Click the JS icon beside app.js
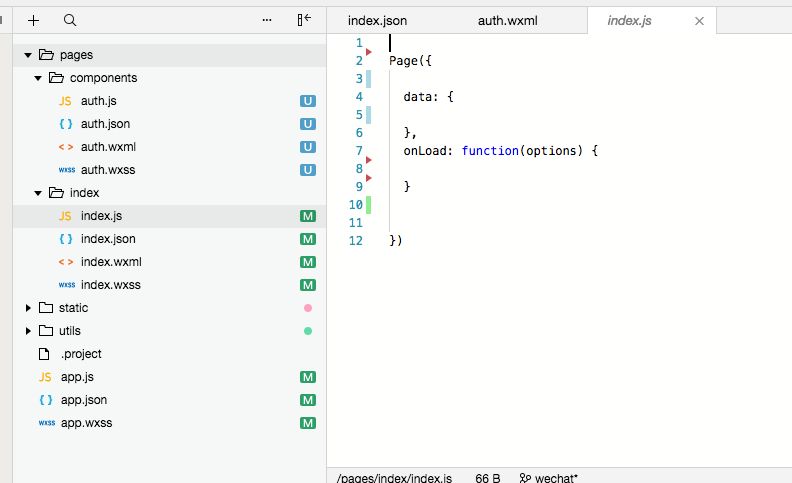 [45, 377]
